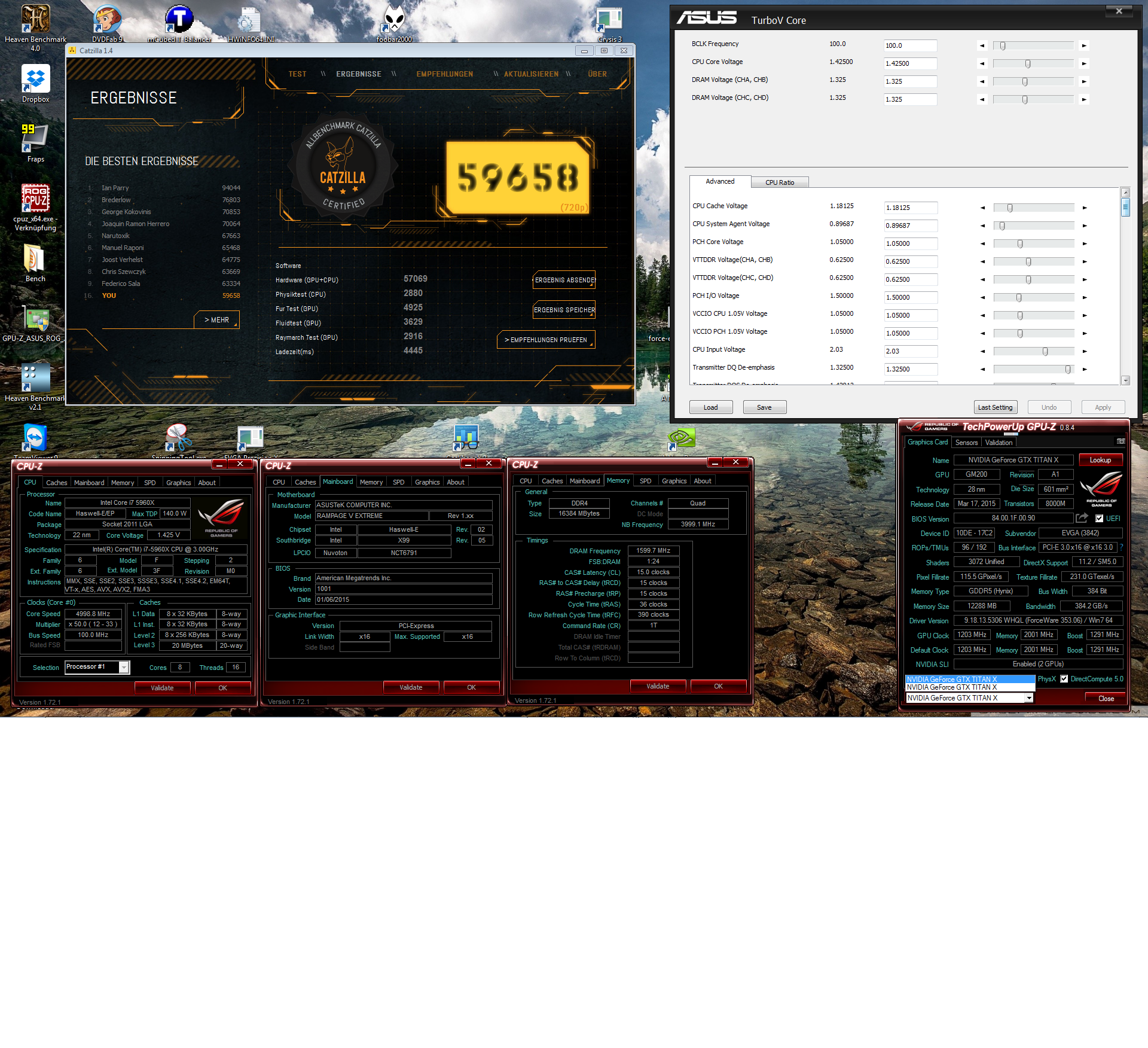The image size is (1148, 1048).
Task: Click the EMPFEHLUNGEN PRUEFEN button
Action: (x=546, y=340)
